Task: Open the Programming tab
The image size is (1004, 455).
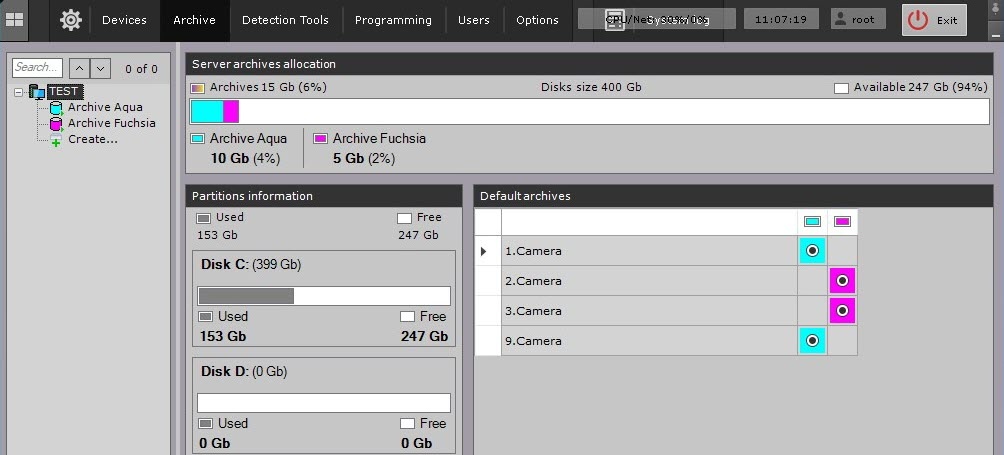Action: pyautogui.click(x=393, y=20)
